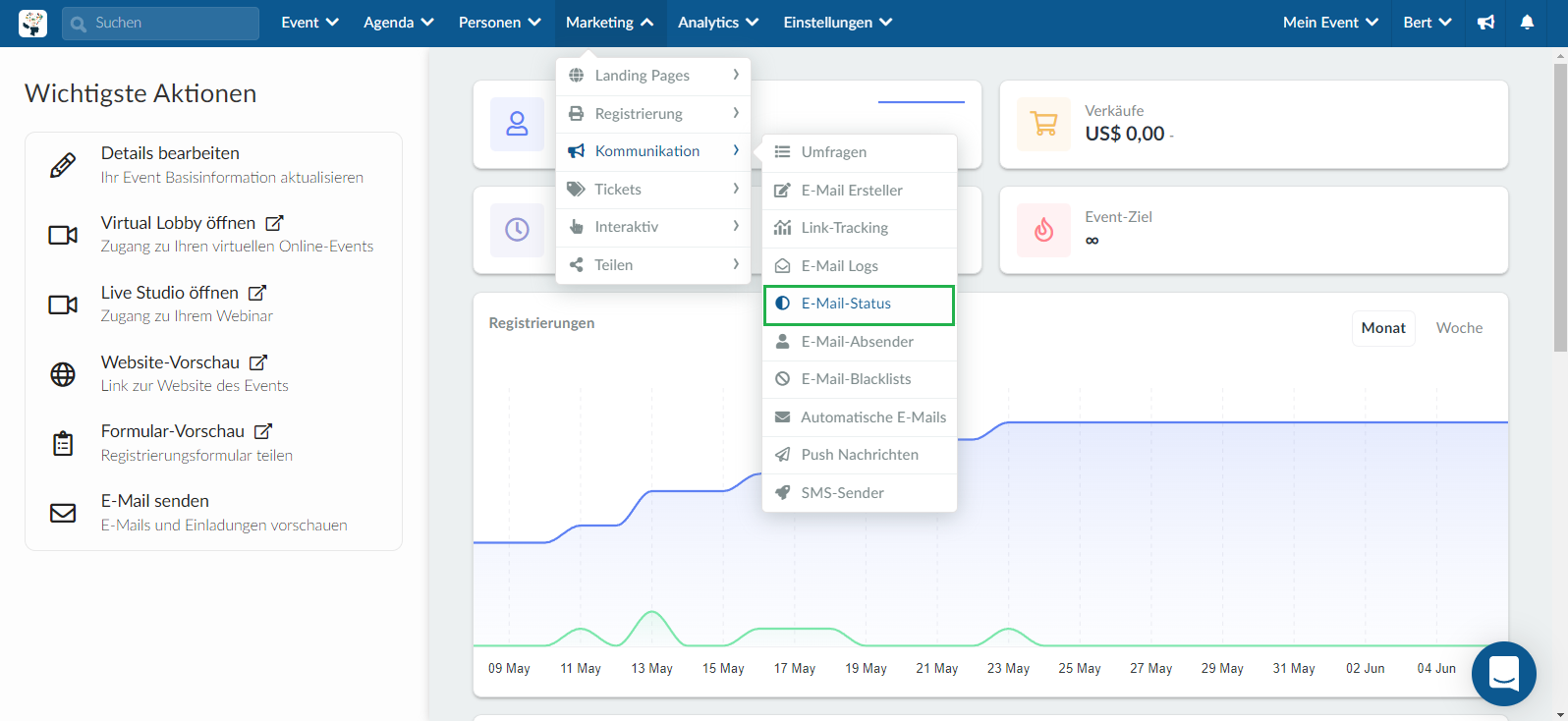The height and width of the screenshot is (721, 1568).
Task: Open E-Mail-Absender
Action: click(860, 342)
